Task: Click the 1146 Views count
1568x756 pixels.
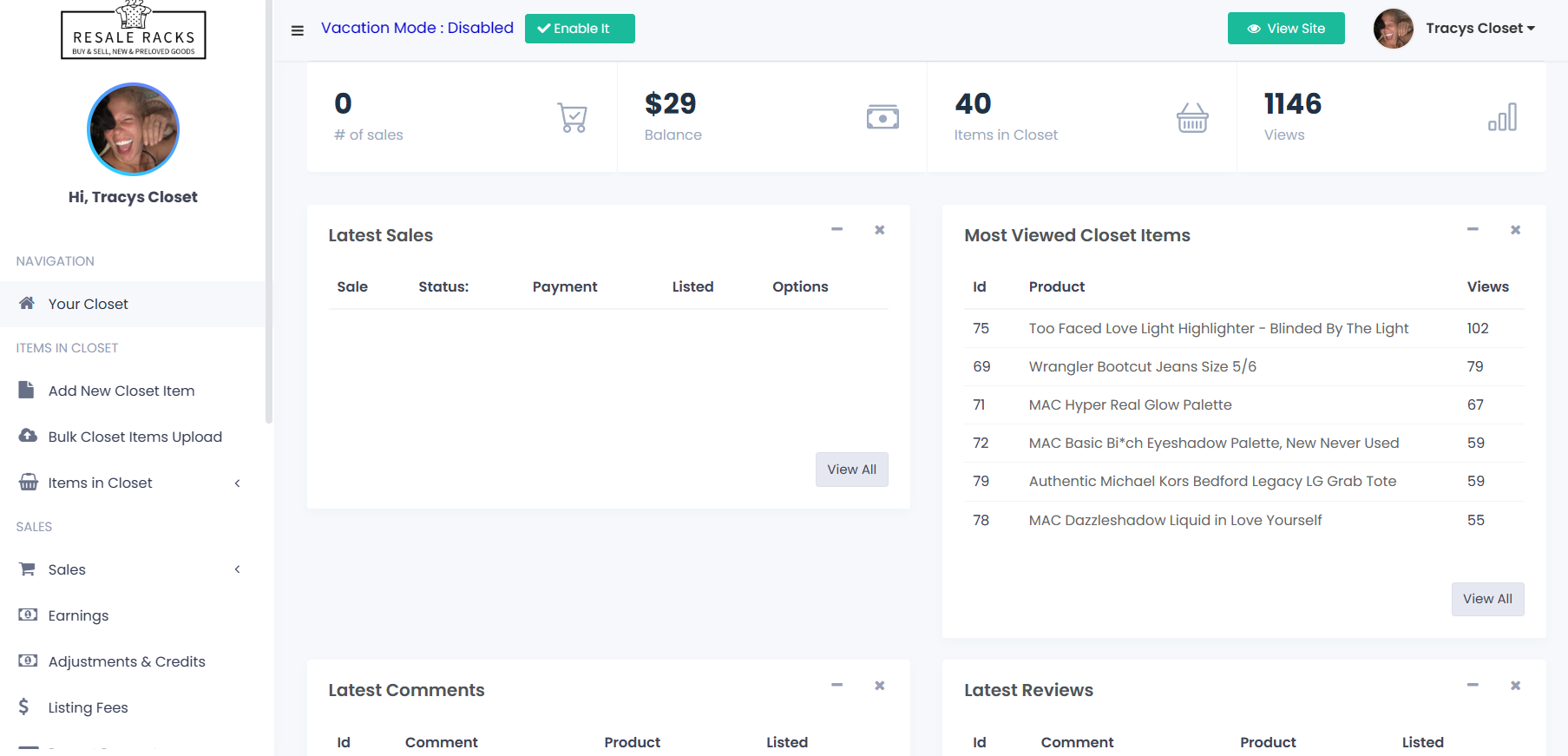Action: pos(1292,104)
